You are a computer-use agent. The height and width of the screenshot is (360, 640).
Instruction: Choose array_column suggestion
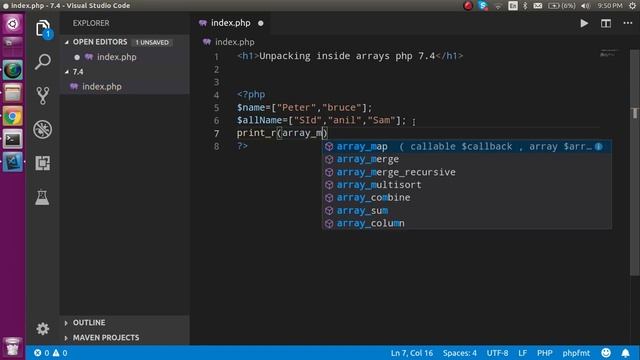coord(467,223)
